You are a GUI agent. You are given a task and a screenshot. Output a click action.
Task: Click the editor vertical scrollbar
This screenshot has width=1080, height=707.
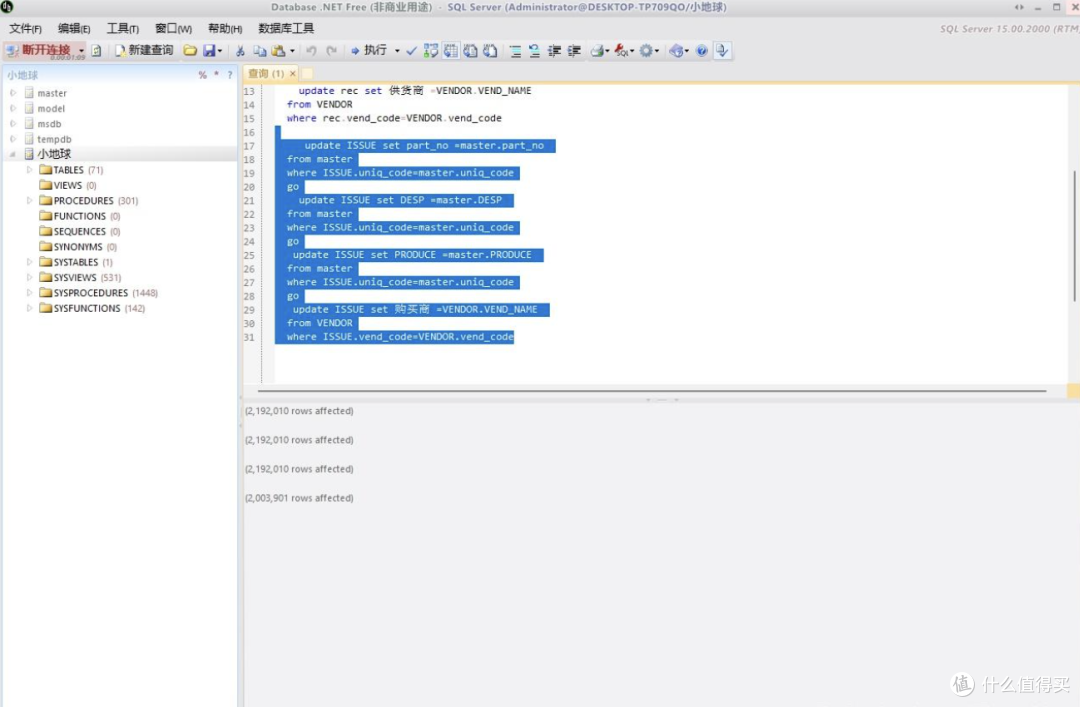[1074, 234]
